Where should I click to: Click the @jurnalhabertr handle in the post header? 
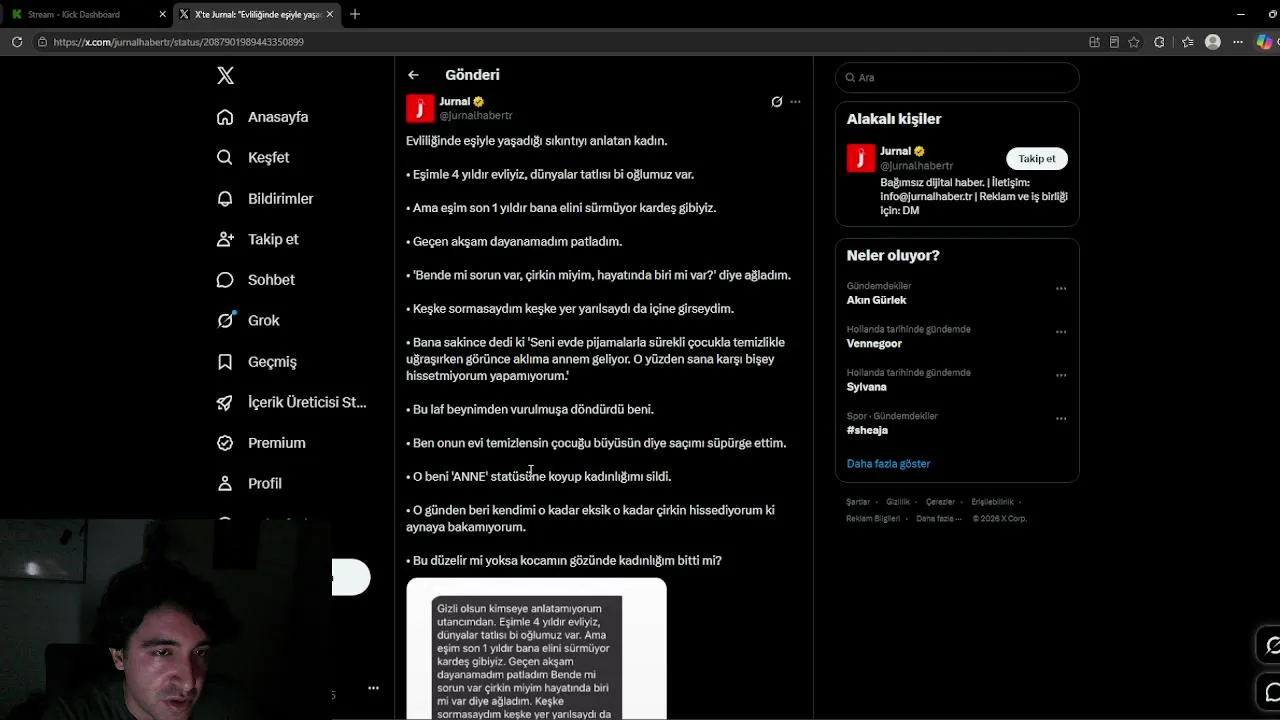click(x=476, y=116)
